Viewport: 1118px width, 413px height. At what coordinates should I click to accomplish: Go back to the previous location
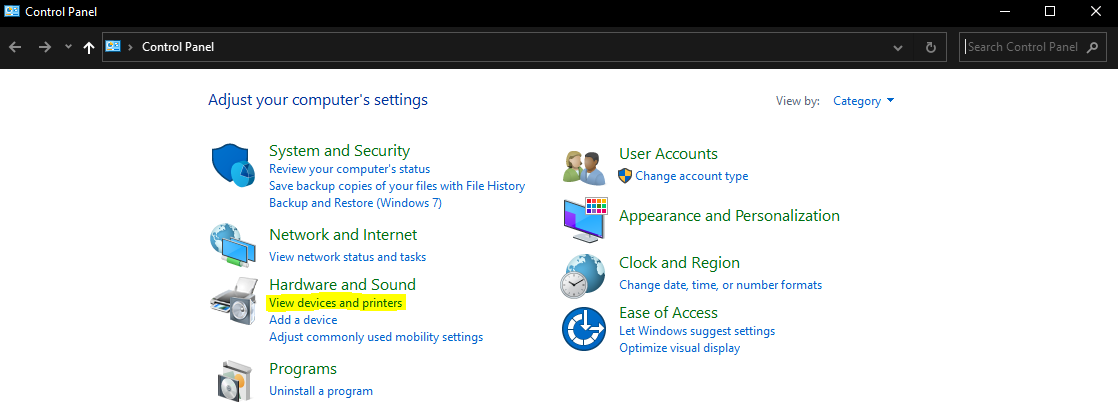pos(15,47)
